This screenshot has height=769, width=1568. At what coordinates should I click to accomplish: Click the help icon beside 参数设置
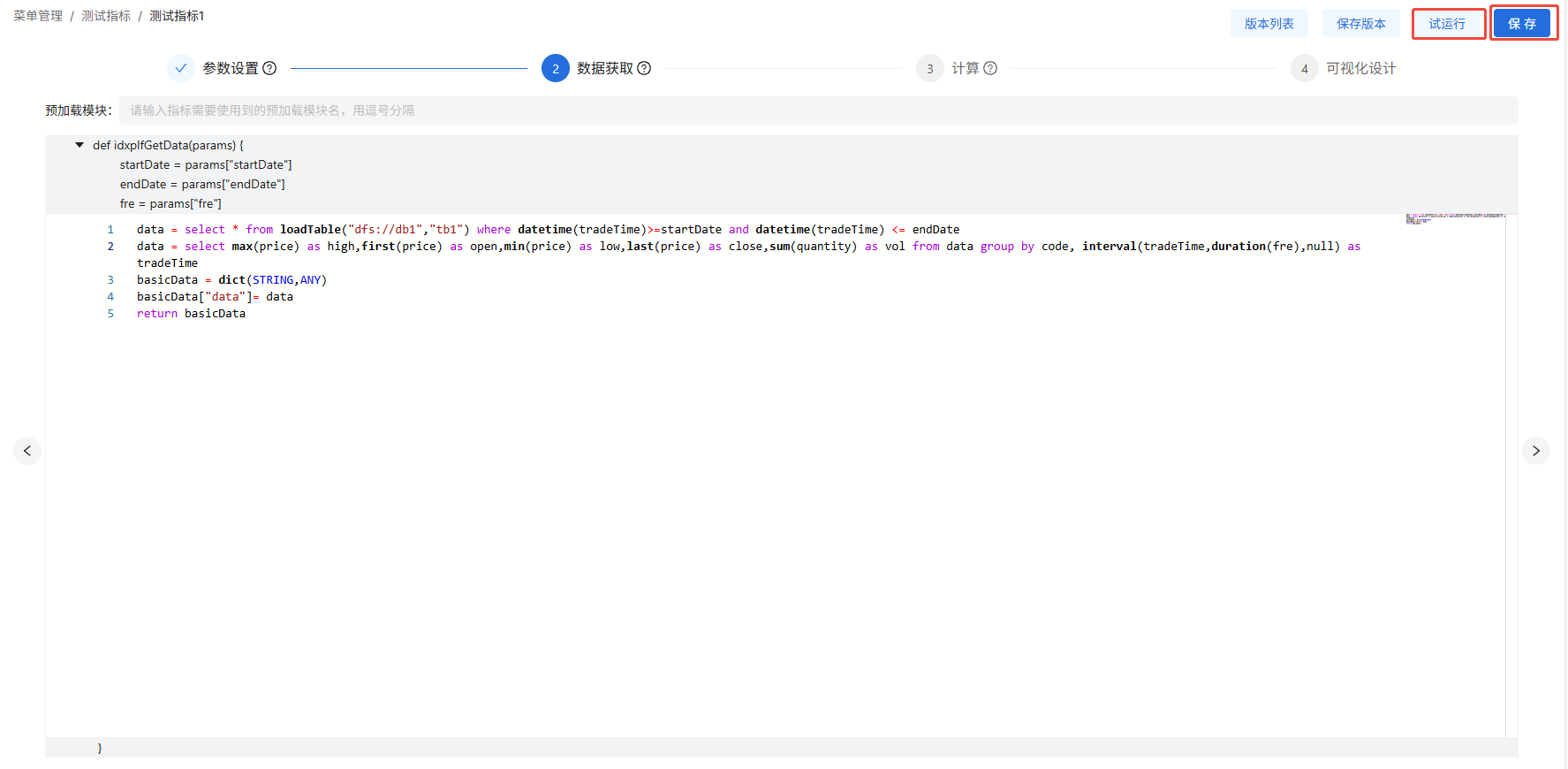(270, 68)
